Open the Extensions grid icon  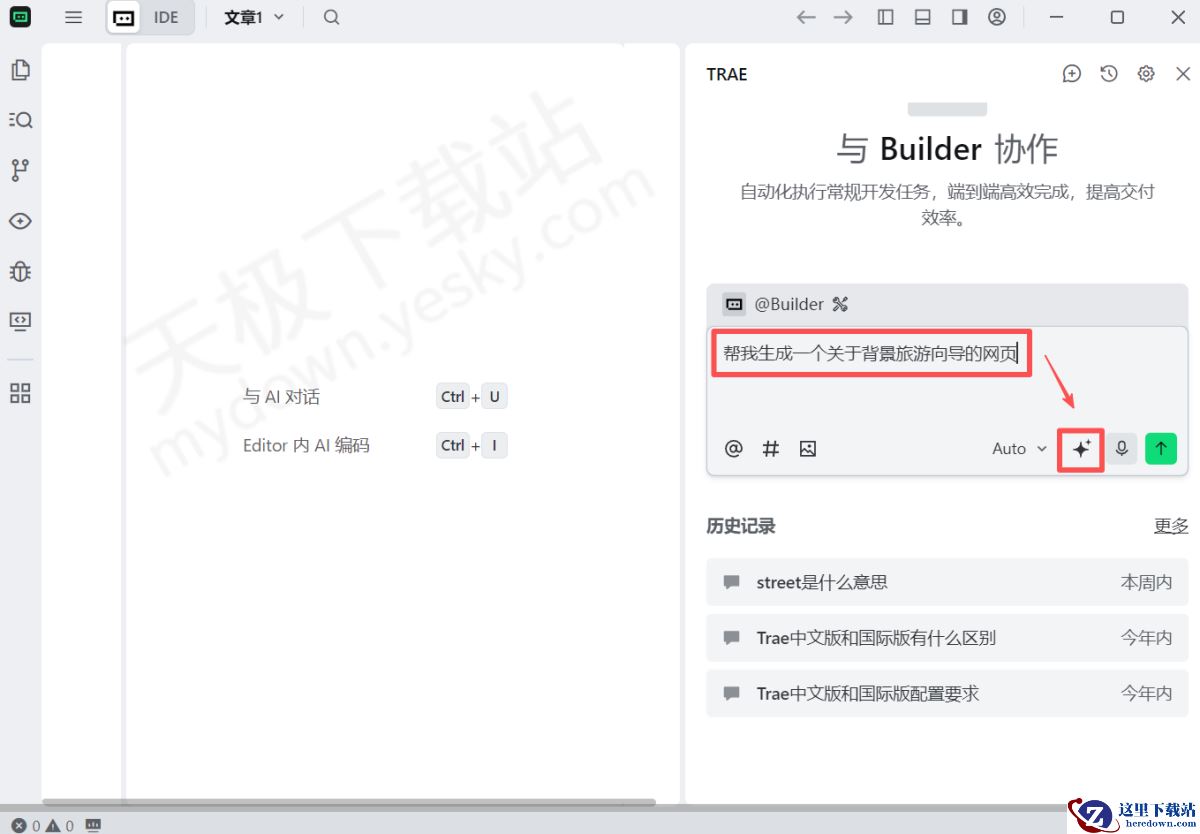click(x=20, y=393)
